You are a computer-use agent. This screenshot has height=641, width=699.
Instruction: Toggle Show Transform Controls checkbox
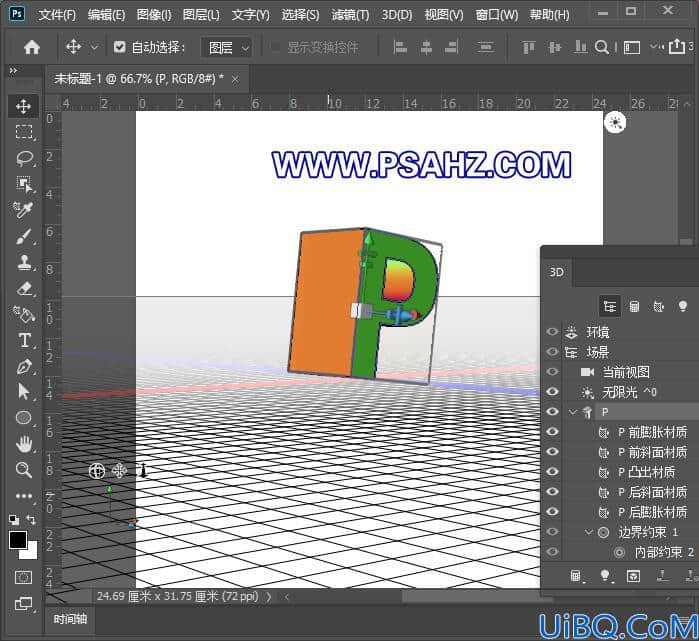point(275,46)
